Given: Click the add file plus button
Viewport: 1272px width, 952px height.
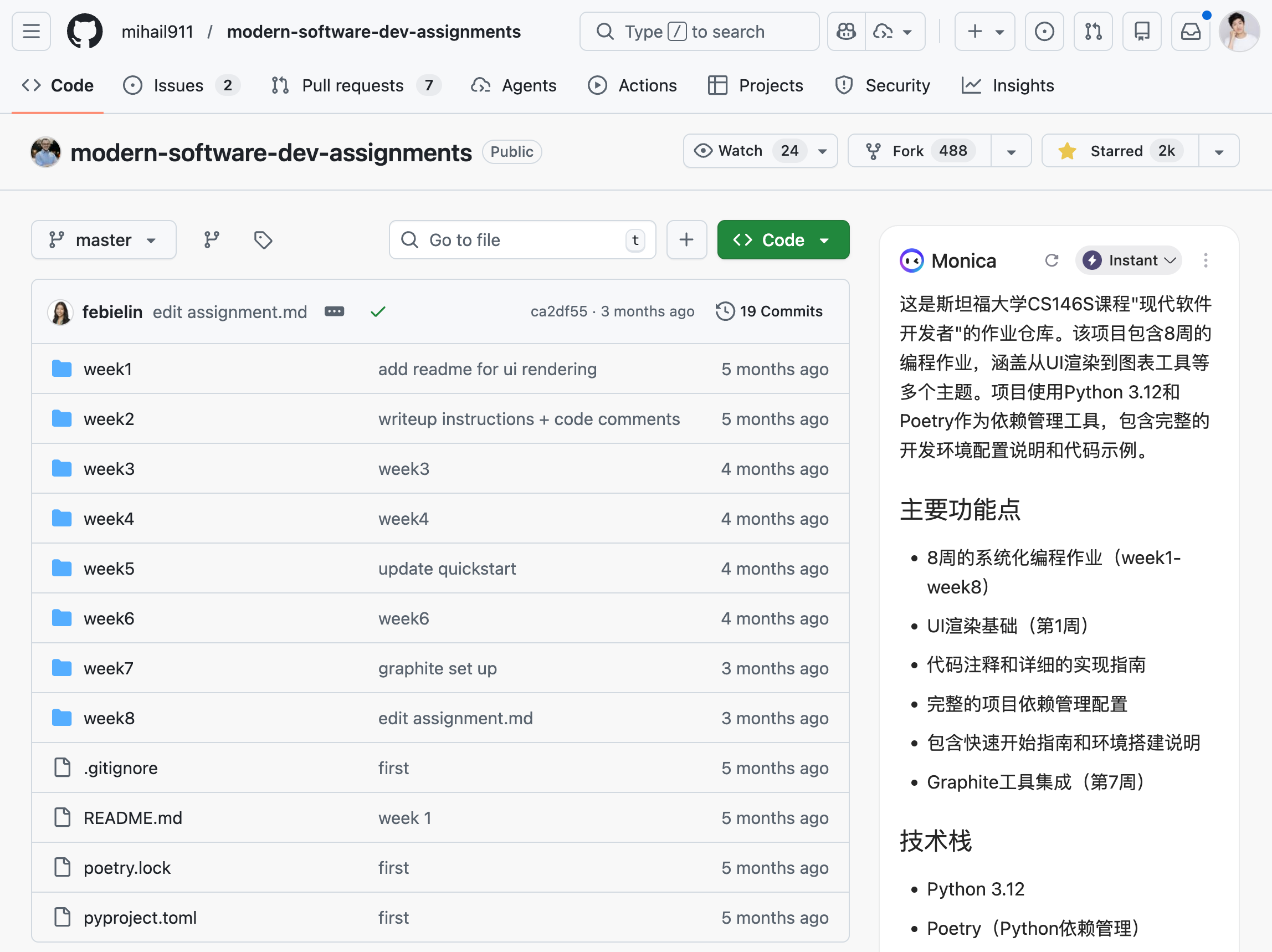Looking at the screenshot, I should click(686, 240).
